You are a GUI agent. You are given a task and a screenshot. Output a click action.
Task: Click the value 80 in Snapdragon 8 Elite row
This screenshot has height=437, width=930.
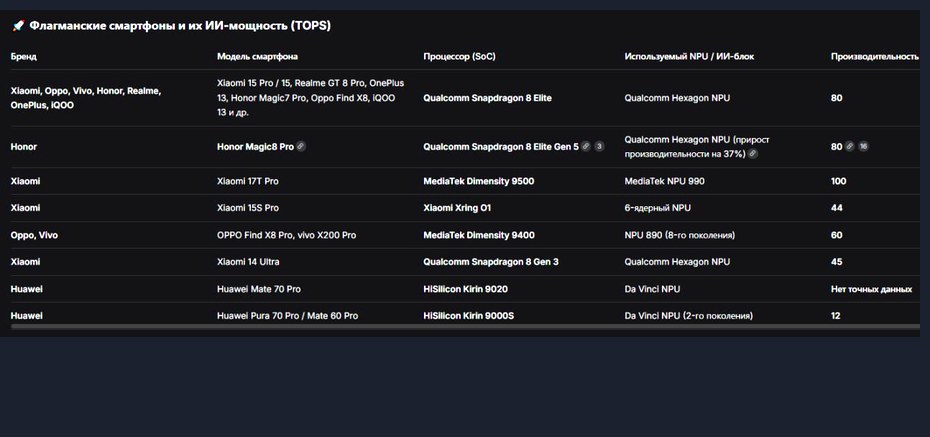836,98
